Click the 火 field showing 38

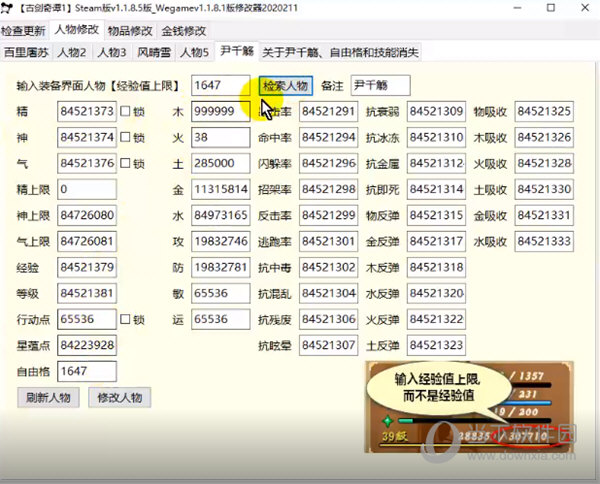click(221, 137)
